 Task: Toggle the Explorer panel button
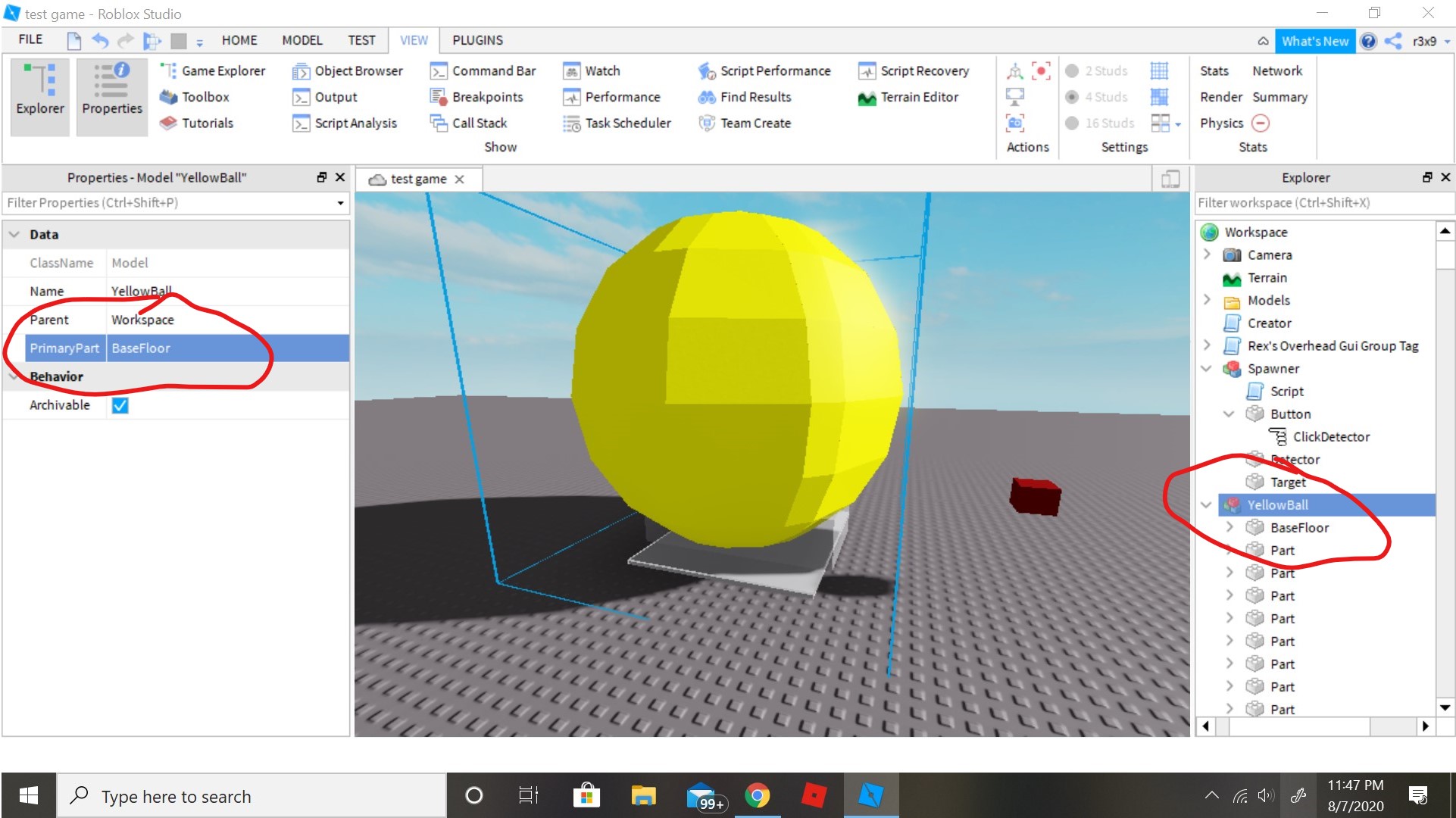click(x=40, y=96)
